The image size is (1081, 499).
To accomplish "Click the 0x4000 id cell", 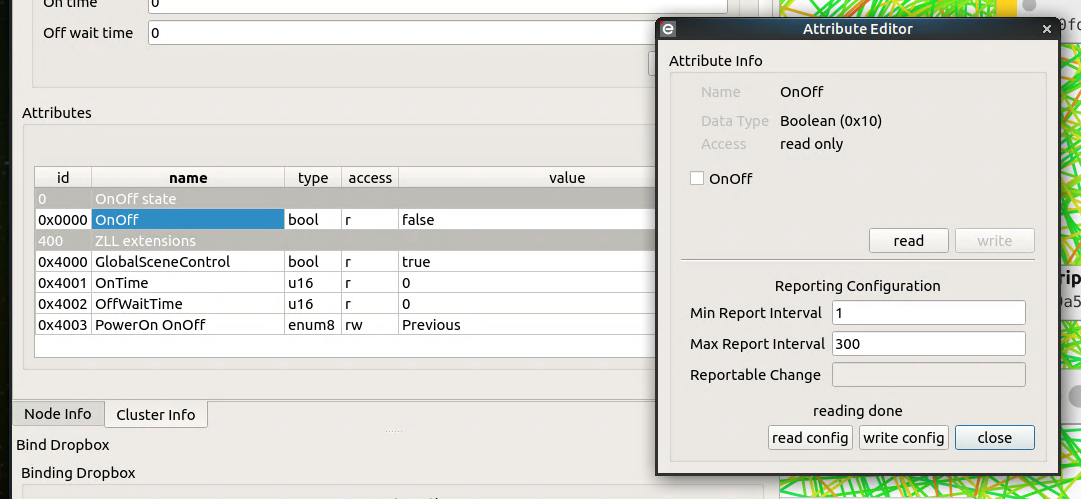I will [63, 262].
